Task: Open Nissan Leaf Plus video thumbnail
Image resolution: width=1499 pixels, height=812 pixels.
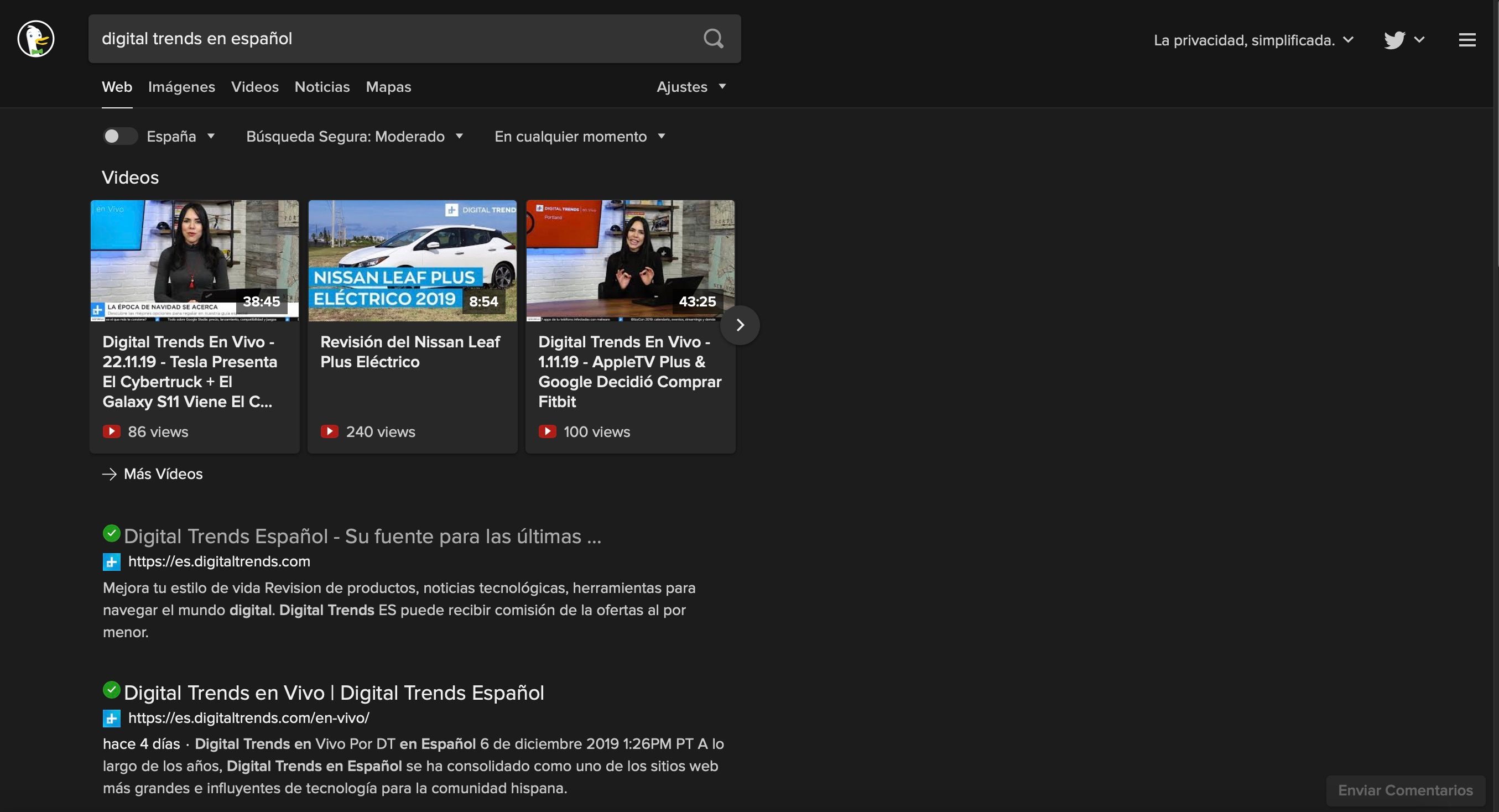Action: [x=412, y=261]
